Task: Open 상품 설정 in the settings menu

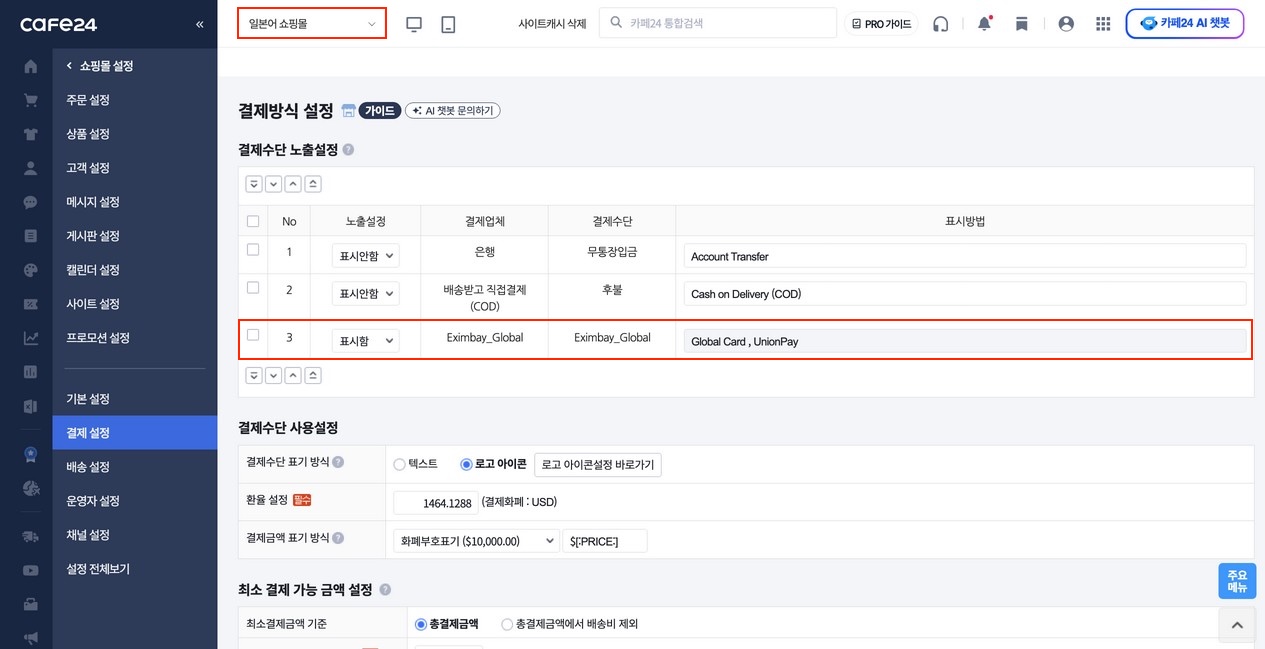Action: click(x=88, y=134)
